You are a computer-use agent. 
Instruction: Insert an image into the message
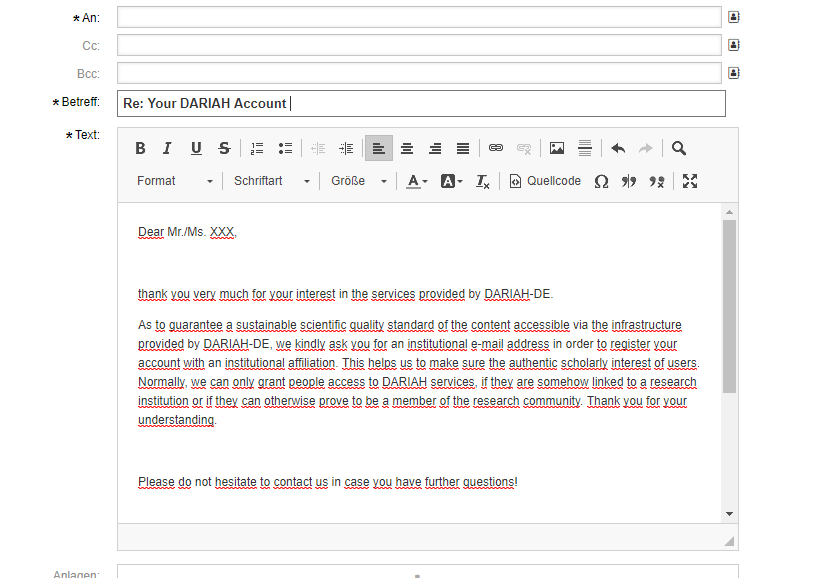(x=557, y=148)
